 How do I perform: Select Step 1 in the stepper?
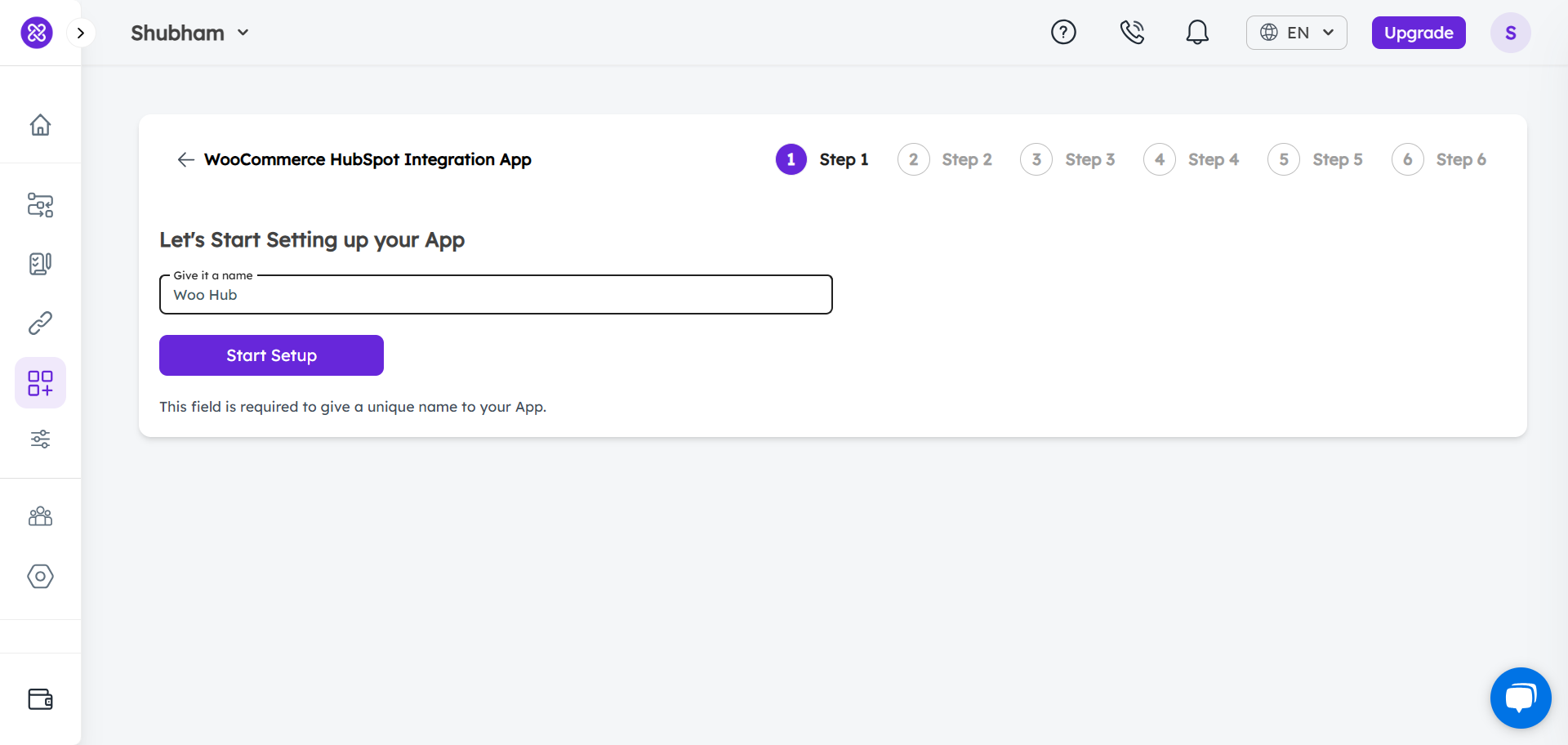(x=822, y=159)
